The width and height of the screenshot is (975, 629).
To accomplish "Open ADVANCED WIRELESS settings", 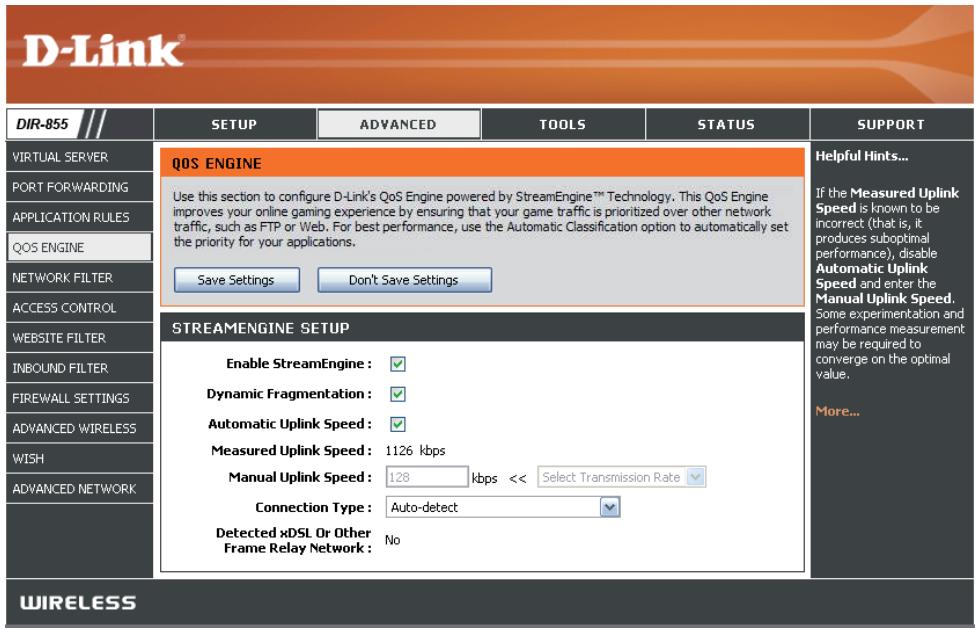I will click(x=79, y=428).
